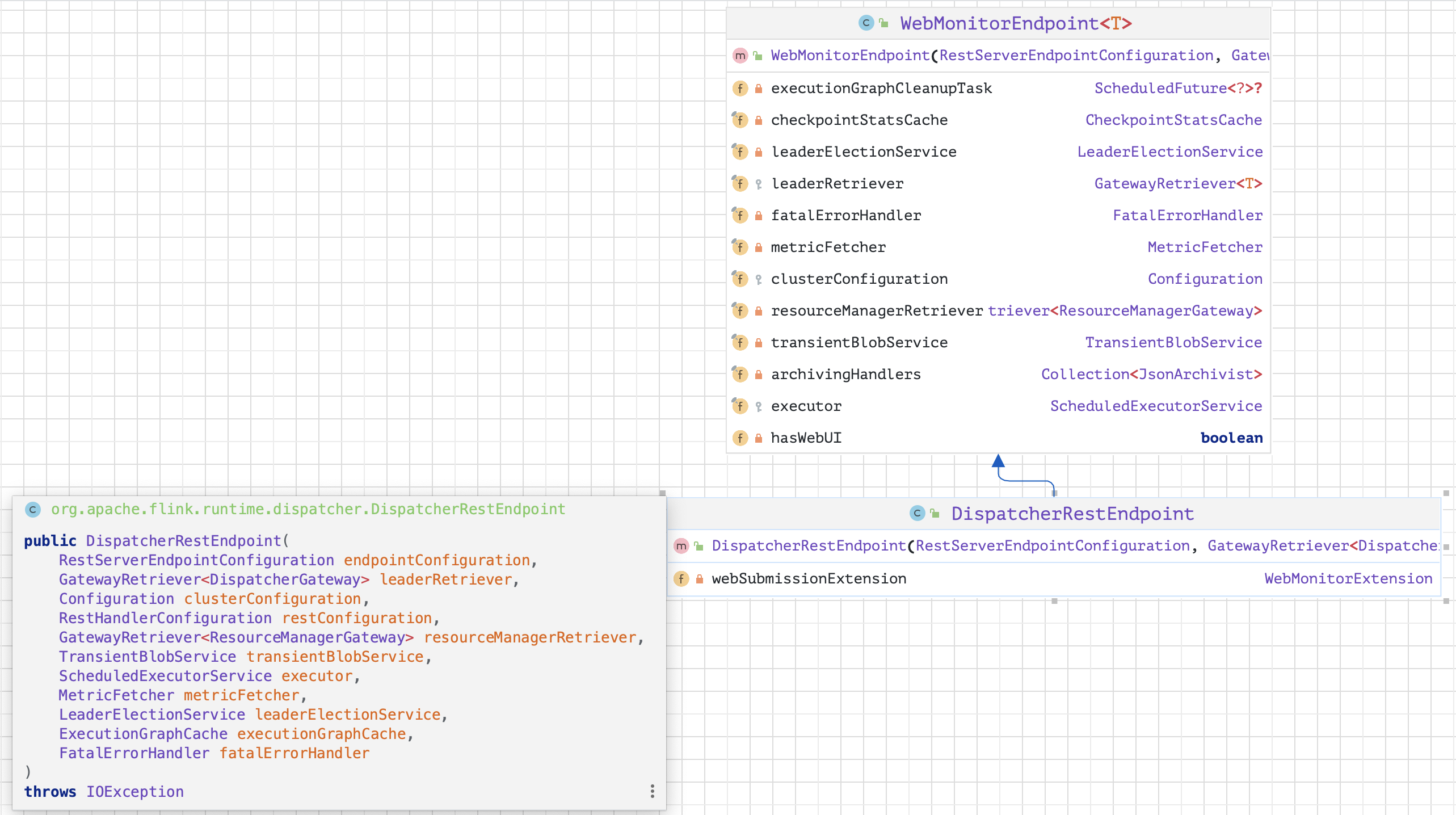Screen dimensions: 1456x815
Task: Click the field icon for resourceManagerRetriever
Action: pos(740,311)
